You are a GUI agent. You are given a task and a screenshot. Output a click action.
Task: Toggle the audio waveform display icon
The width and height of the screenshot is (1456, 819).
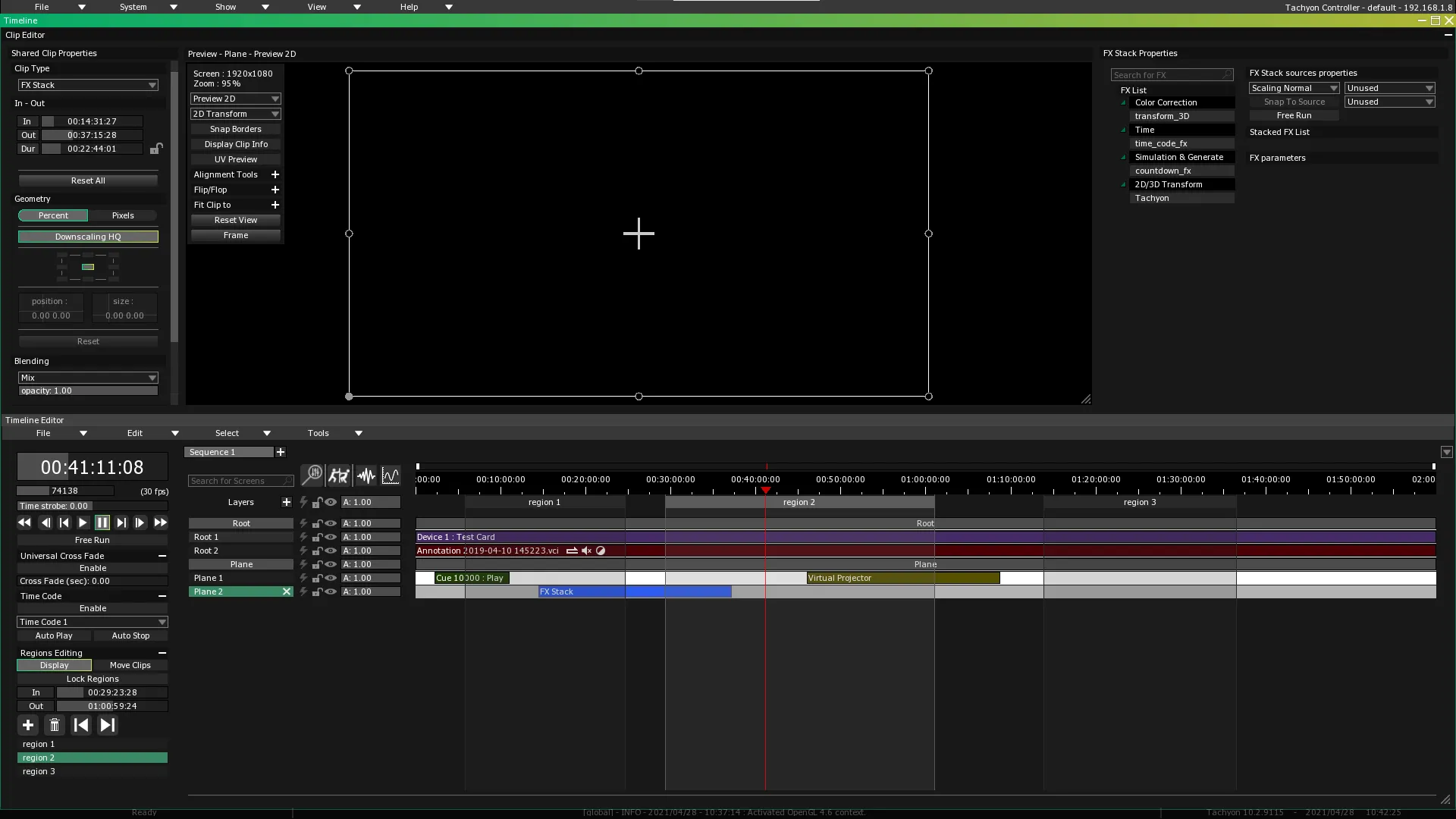click(366, 475)
